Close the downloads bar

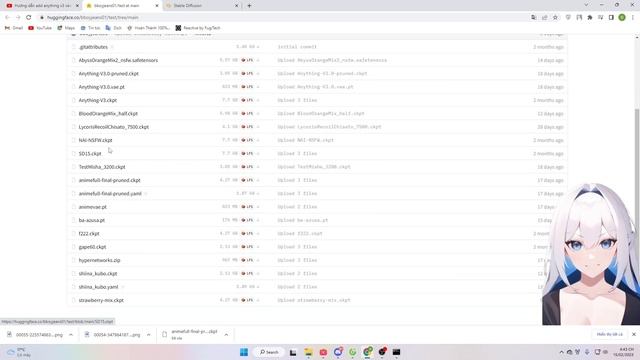click(634, 334)
